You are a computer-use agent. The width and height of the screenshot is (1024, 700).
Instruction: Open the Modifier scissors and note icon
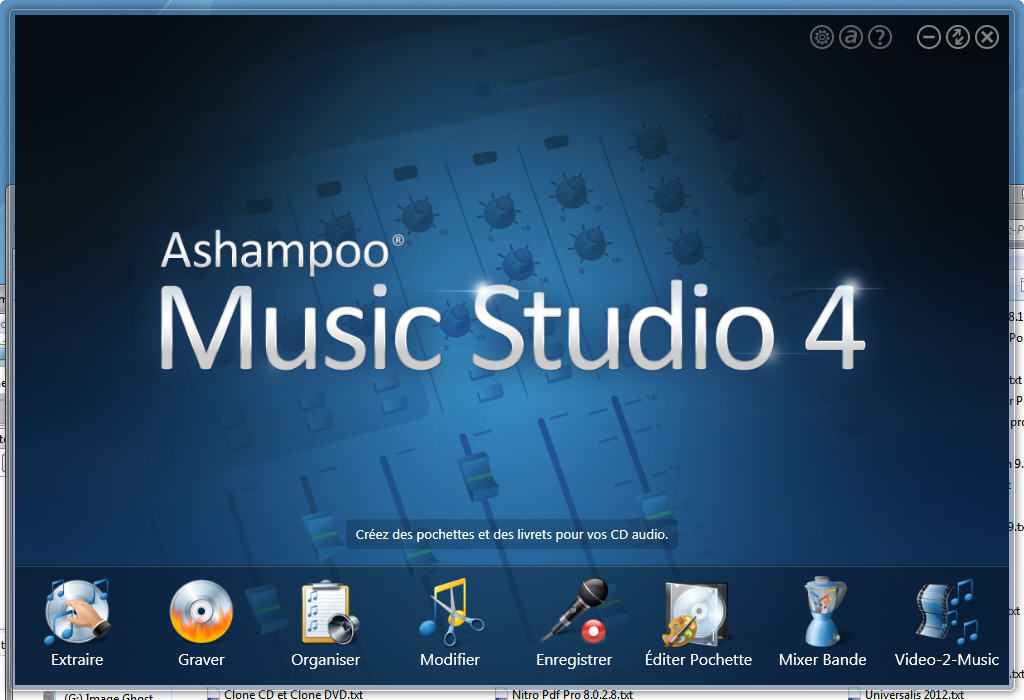450,612
